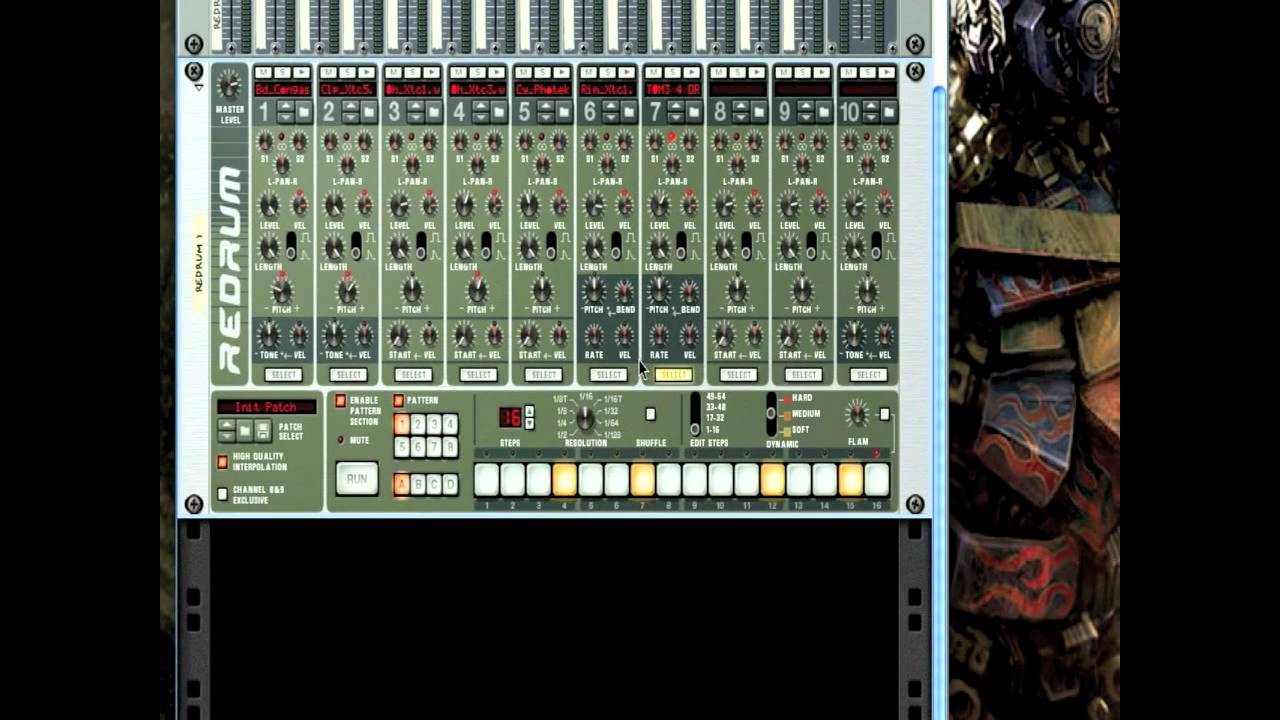Open patch browser folder under Init Patch
This screenshot has width=1280, height=720.
(245, 431)
